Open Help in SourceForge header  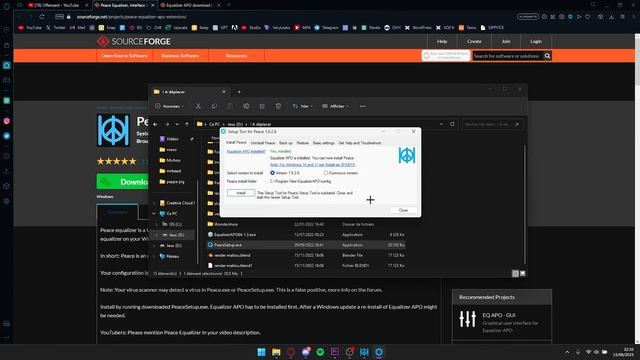[442, 41]
